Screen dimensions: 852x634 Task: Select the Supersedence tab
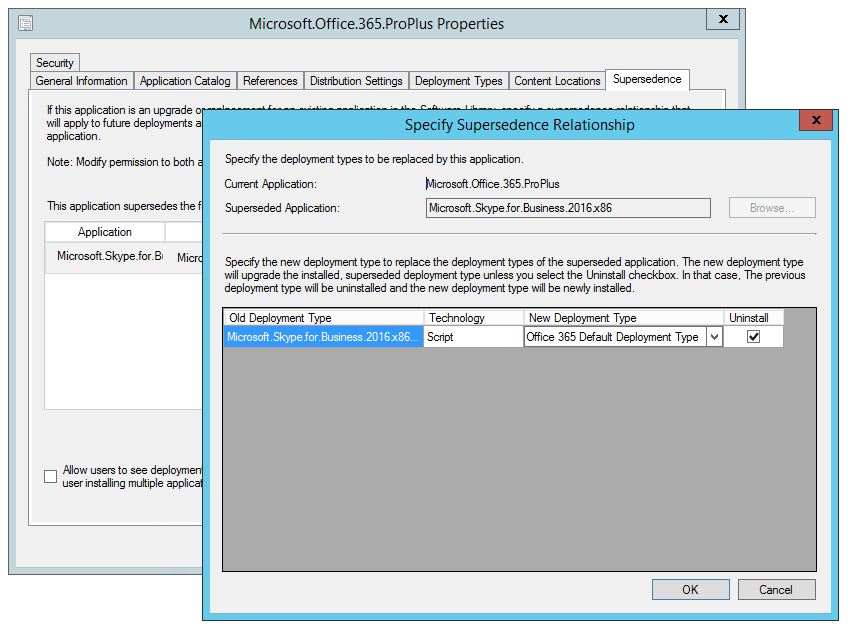point(647,79)
